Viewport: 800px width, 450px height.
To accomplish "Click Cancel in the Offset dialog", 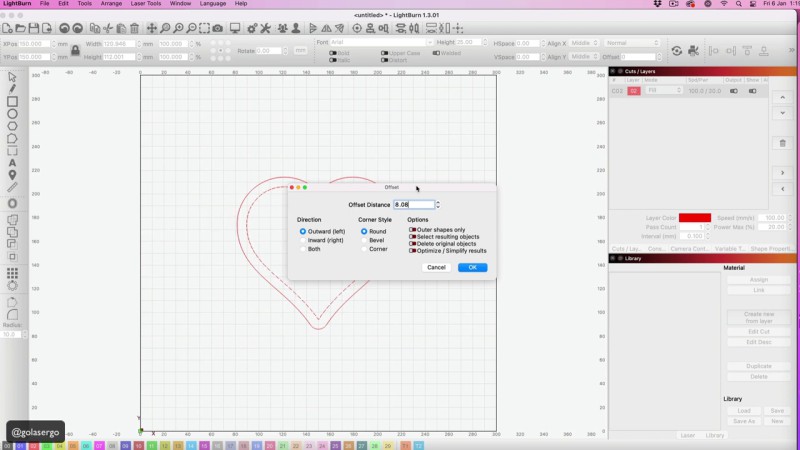I will [x=436, y=267].
